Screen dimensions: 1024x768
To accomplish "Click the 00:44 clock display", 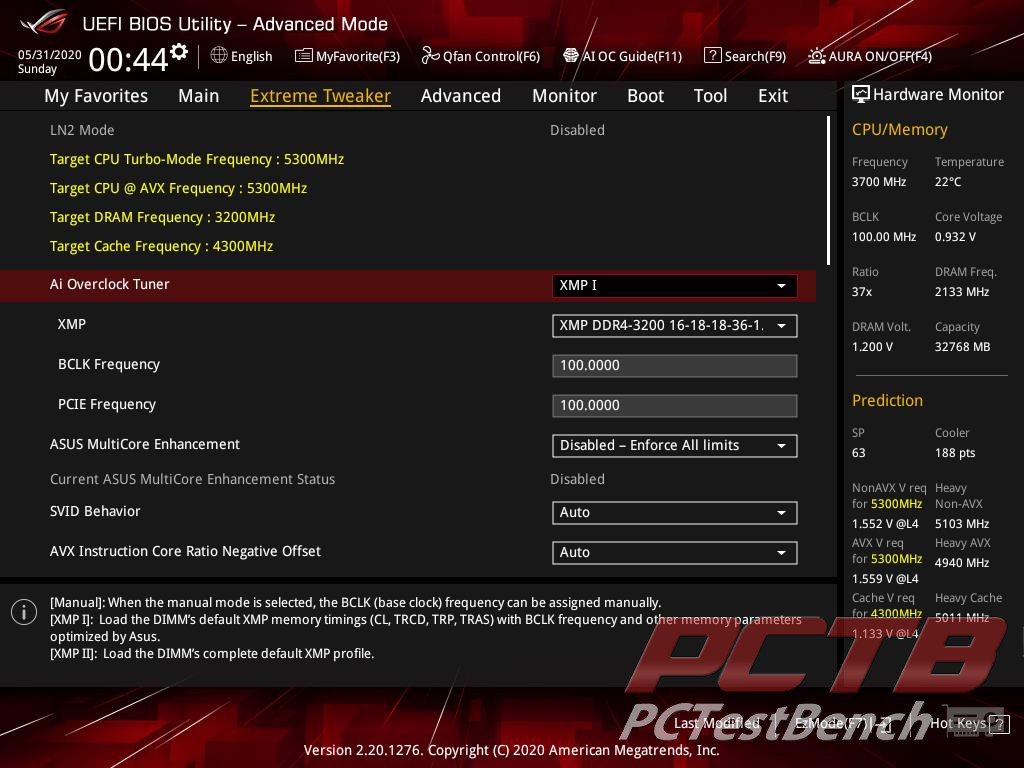I will pos(129,60).
